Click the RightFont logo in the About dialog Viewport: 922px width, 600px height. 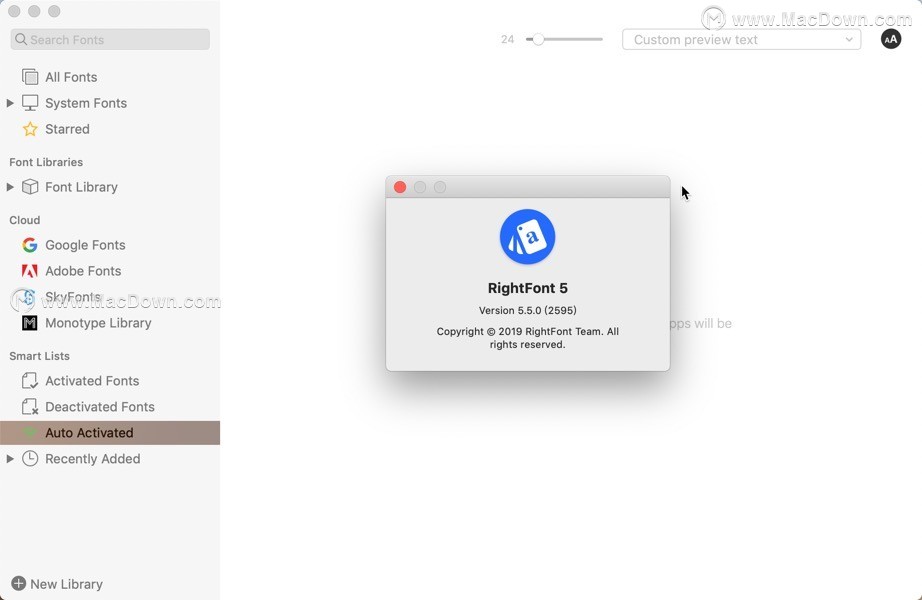coord(527,236)
